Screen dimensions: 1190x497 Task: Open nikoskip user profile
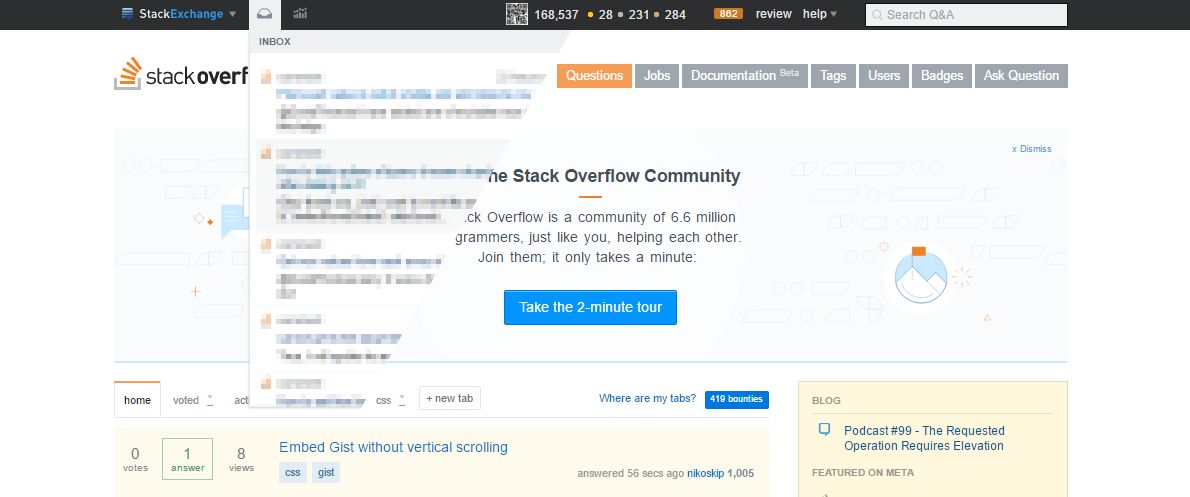(x=705, y=473)
